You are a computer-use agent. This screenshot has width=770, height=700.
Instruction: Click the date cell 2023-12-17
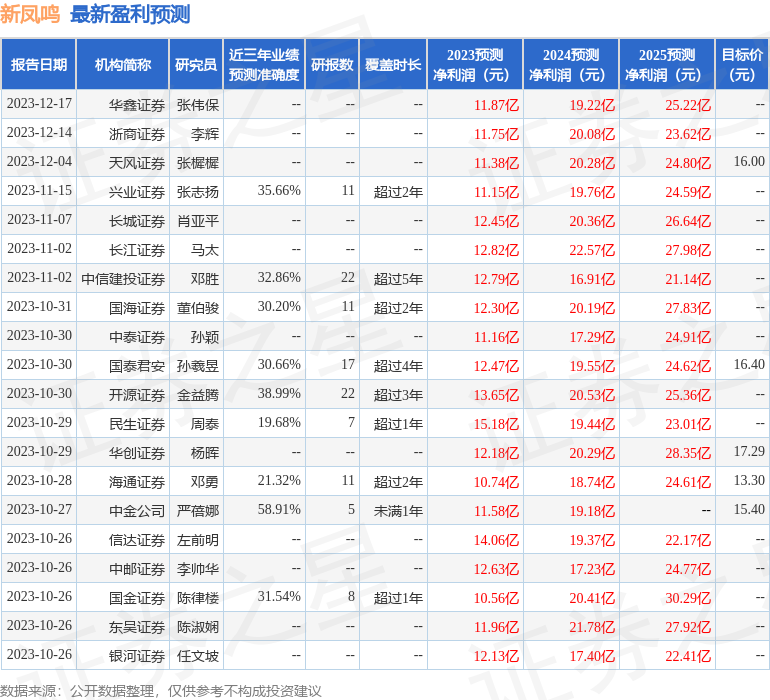tap(39, 103)
